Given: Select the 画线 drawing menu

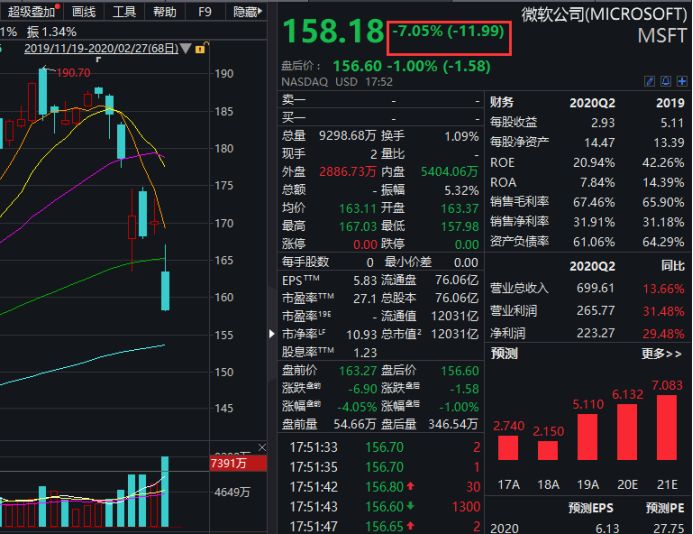Looking at the screenshot, I should pos(84,12).
